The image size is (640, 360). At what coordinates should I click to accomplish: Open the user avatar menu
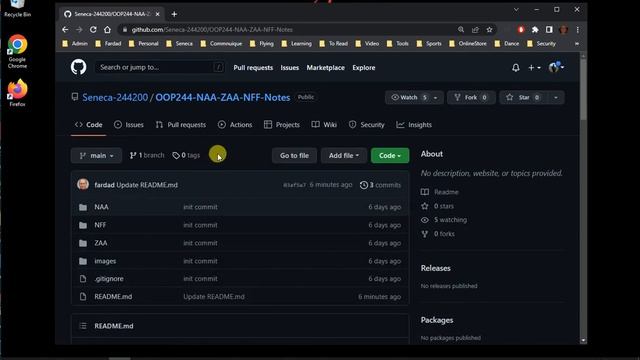coord(556,67)
